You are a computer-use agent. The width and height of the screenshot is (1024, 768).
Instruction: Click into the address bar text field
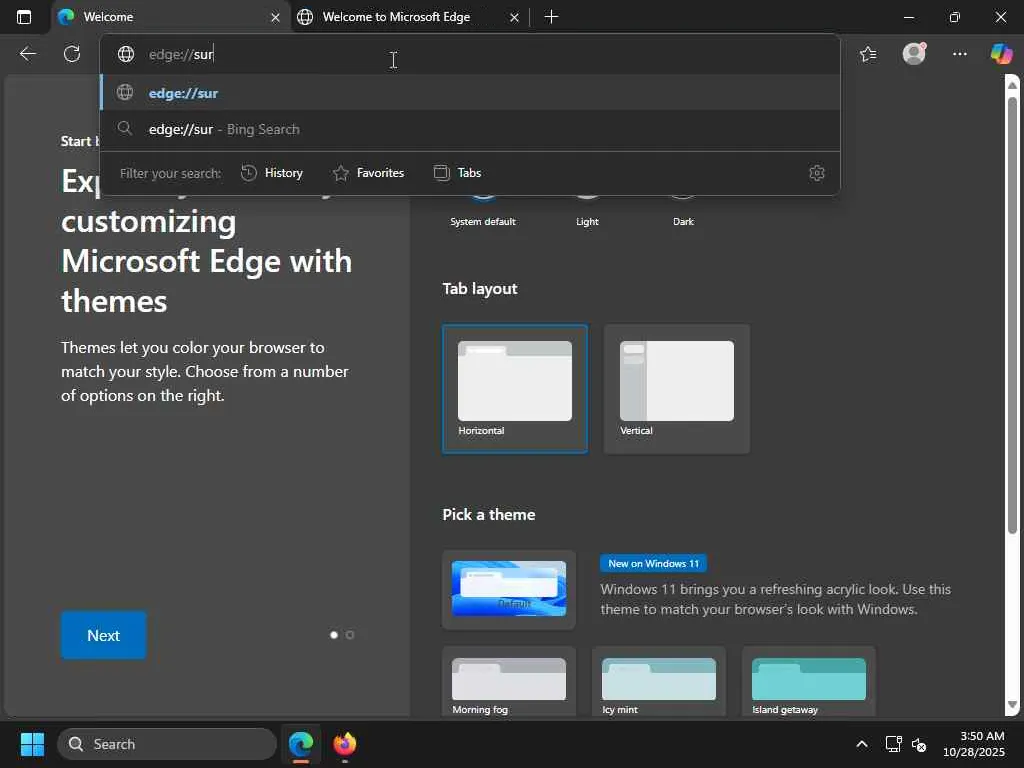(470, 54)
